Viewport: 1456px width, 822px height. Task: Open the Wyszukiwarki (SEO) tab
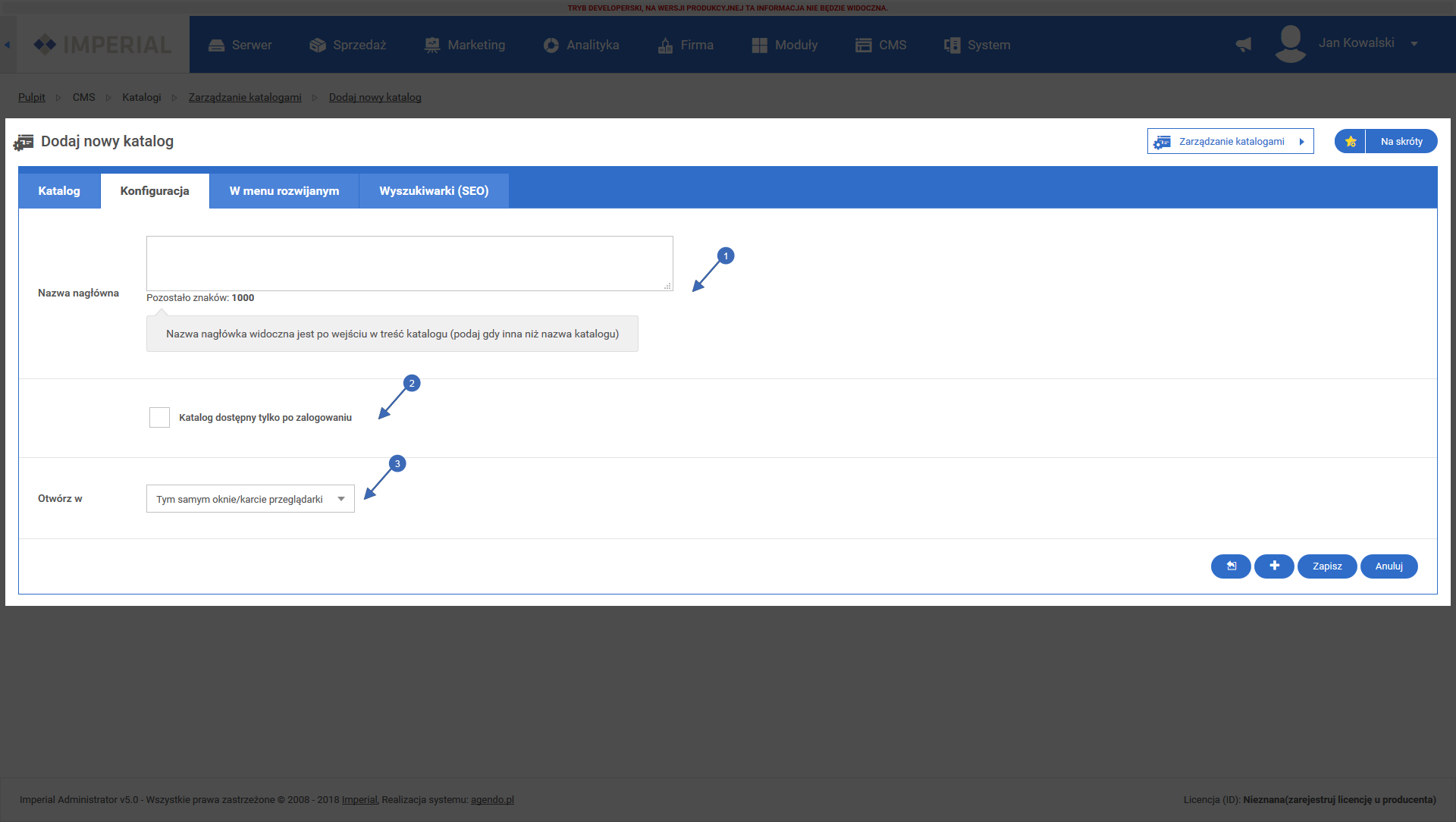click(434, 191)
